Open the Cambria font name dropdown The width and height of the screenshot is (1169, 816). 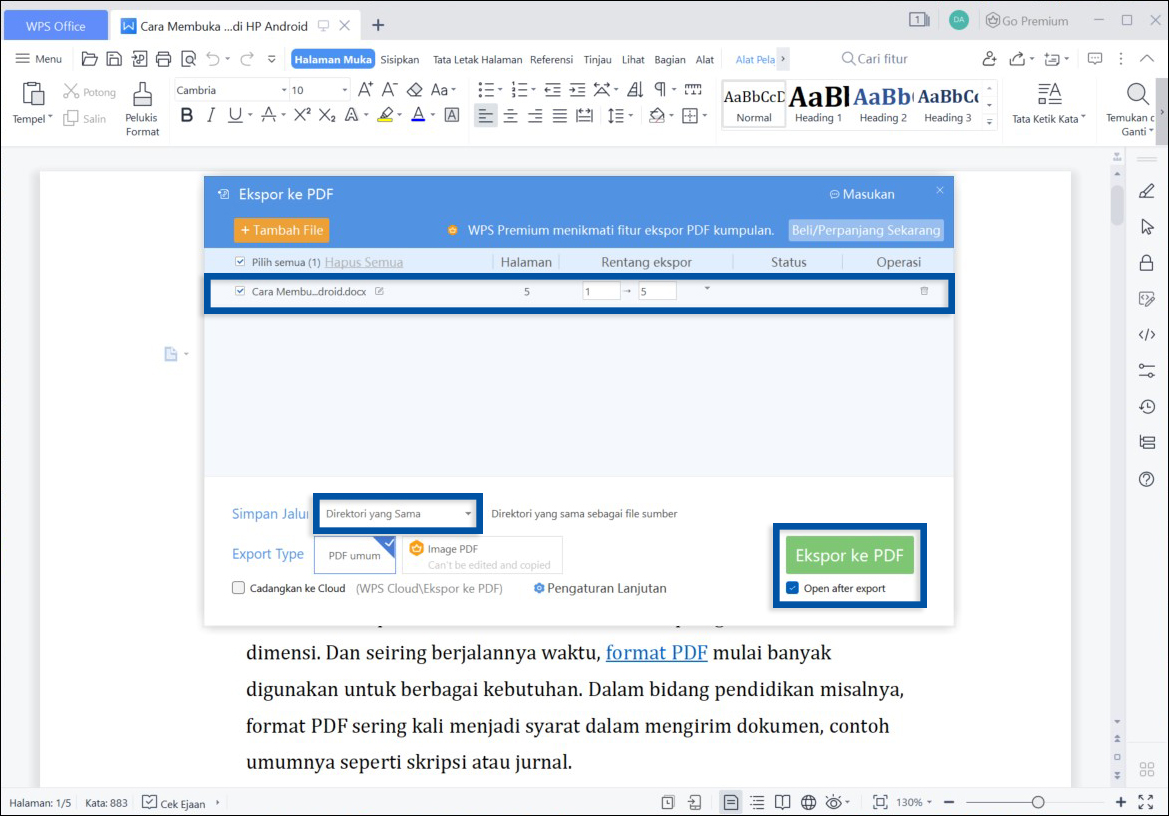tap(284, 89)
